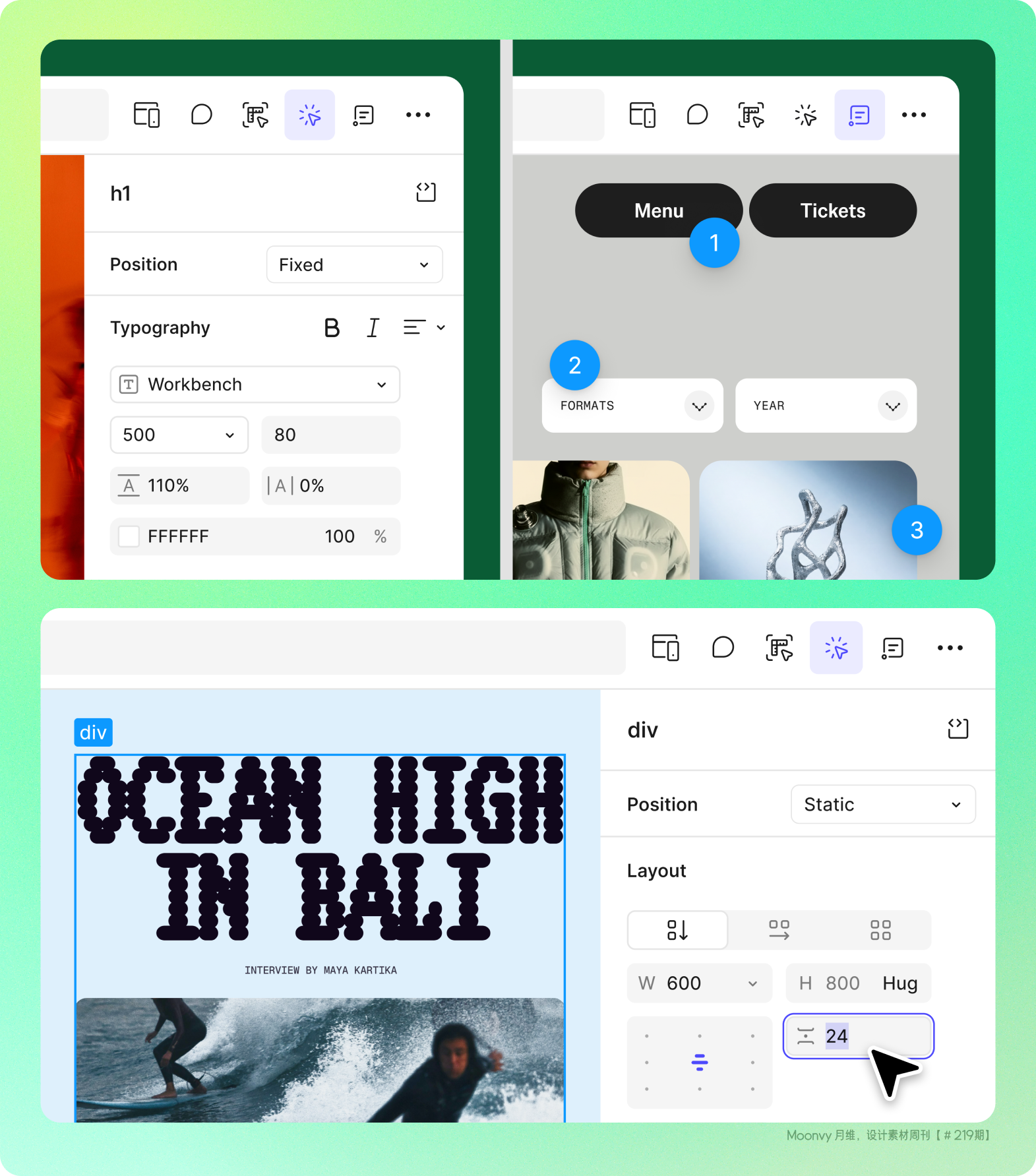Click the Tickets pill button
Screen dimensions: 1036x1176
833,210
